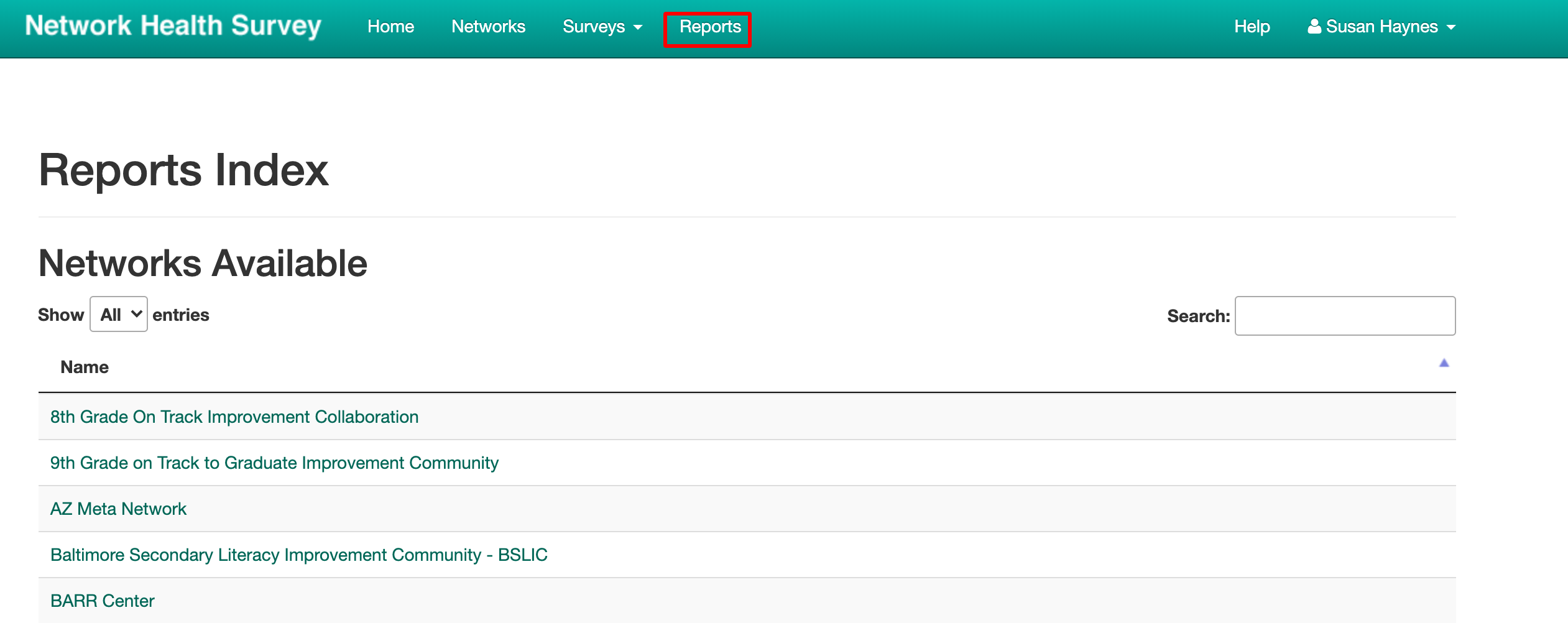Open the Networks navigation item
Screen dimensions: 1568x623
point(488,27)
